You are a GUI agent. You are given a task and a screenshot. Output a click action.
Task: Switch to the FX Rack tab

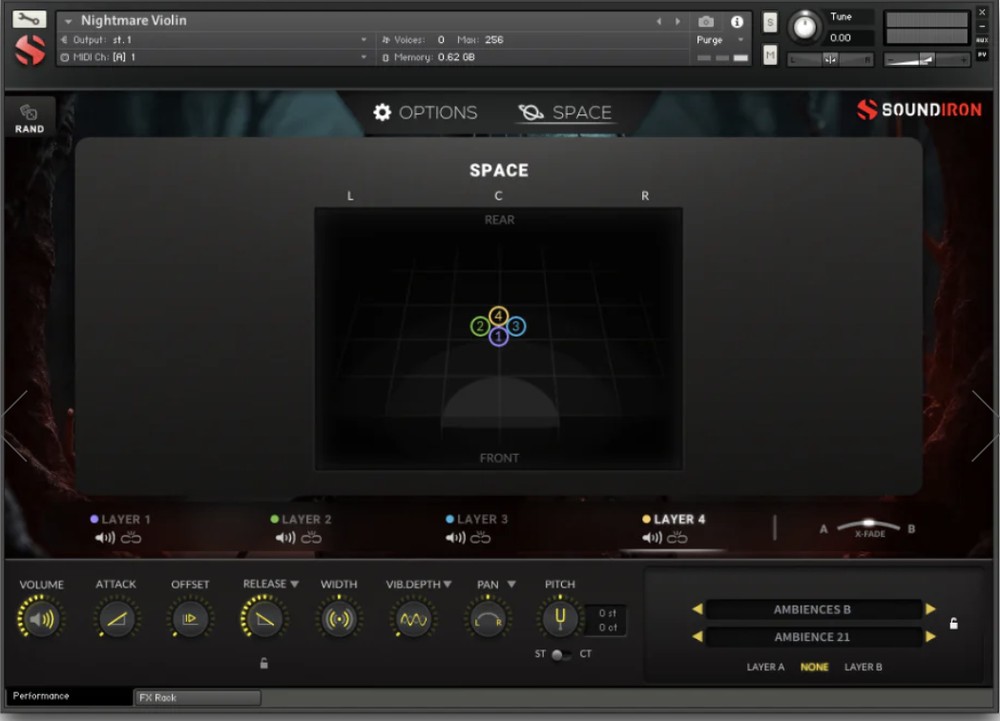[197, 697]
